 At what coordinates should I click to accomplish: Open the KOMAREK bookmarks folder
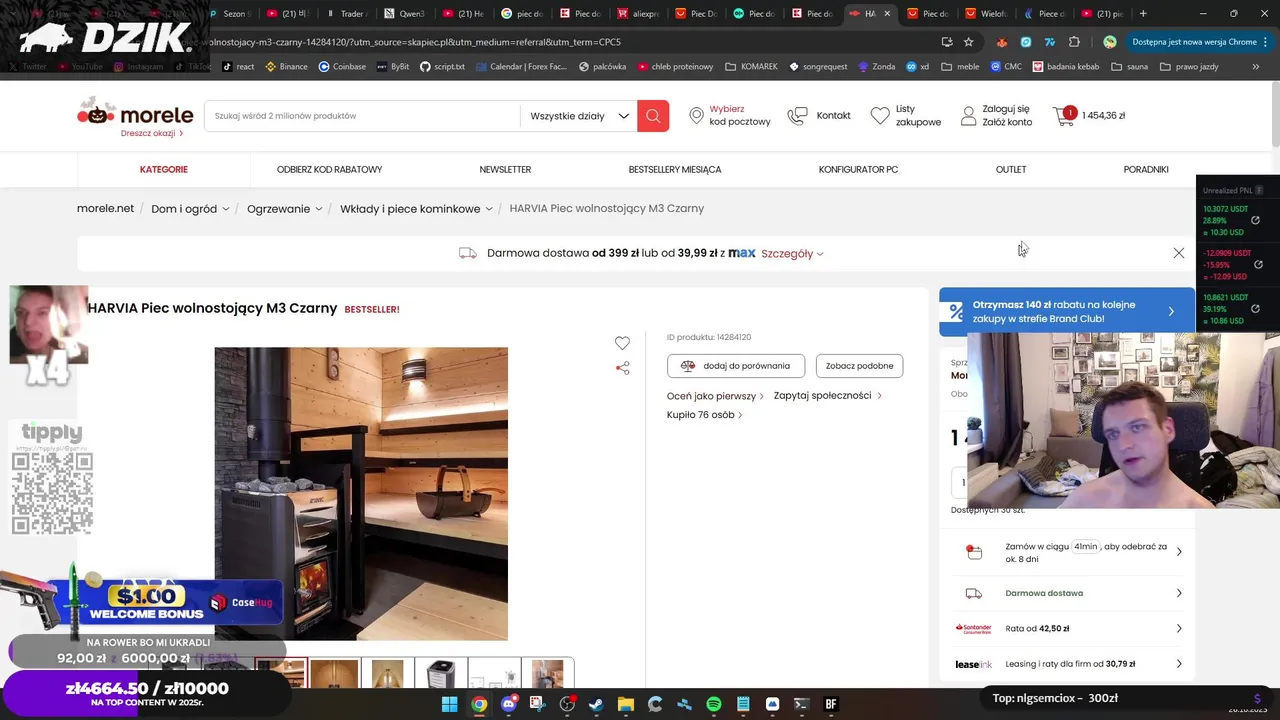[751, 67]
